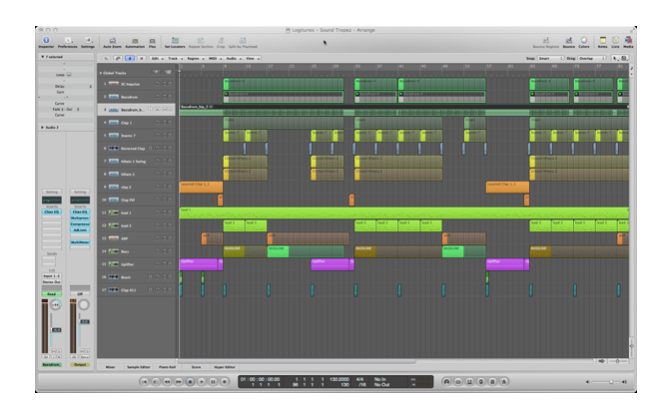Select the orange Layered Clap region at bar 1
This screenshot has width=665, height=418.
(201, 187)
